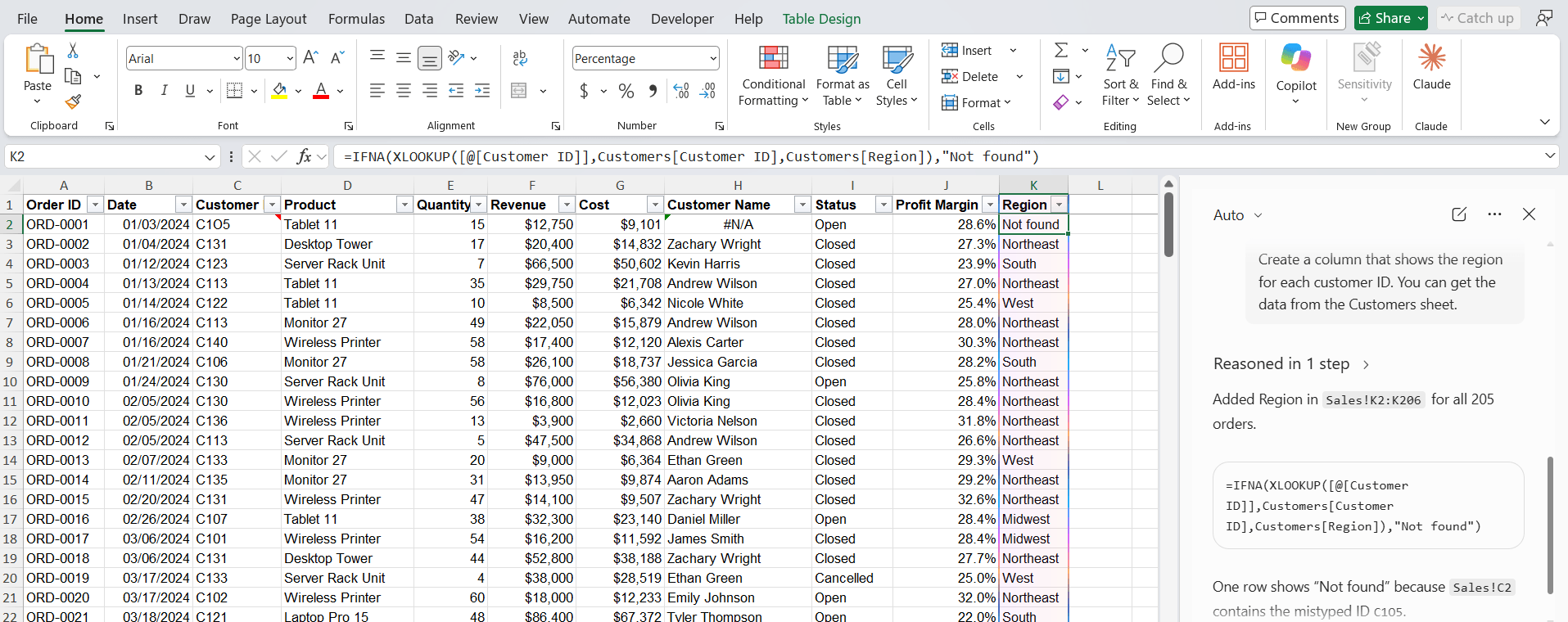Viewport: 1568px width, 622px height.
Task: Open the Page Layout tab
Action: tap(269, 19)
